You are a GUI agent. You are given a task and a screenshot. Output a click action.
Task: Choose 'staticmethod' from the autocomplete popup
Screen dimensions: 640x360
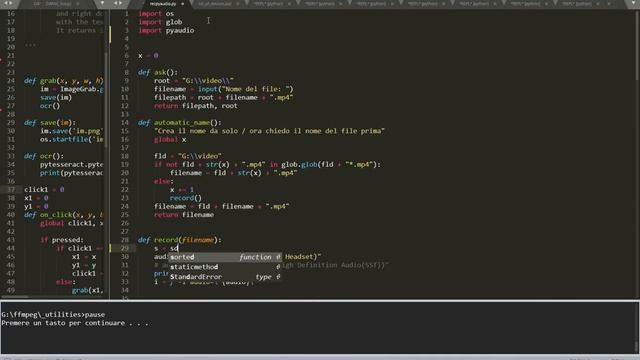(x=225, y=267)
